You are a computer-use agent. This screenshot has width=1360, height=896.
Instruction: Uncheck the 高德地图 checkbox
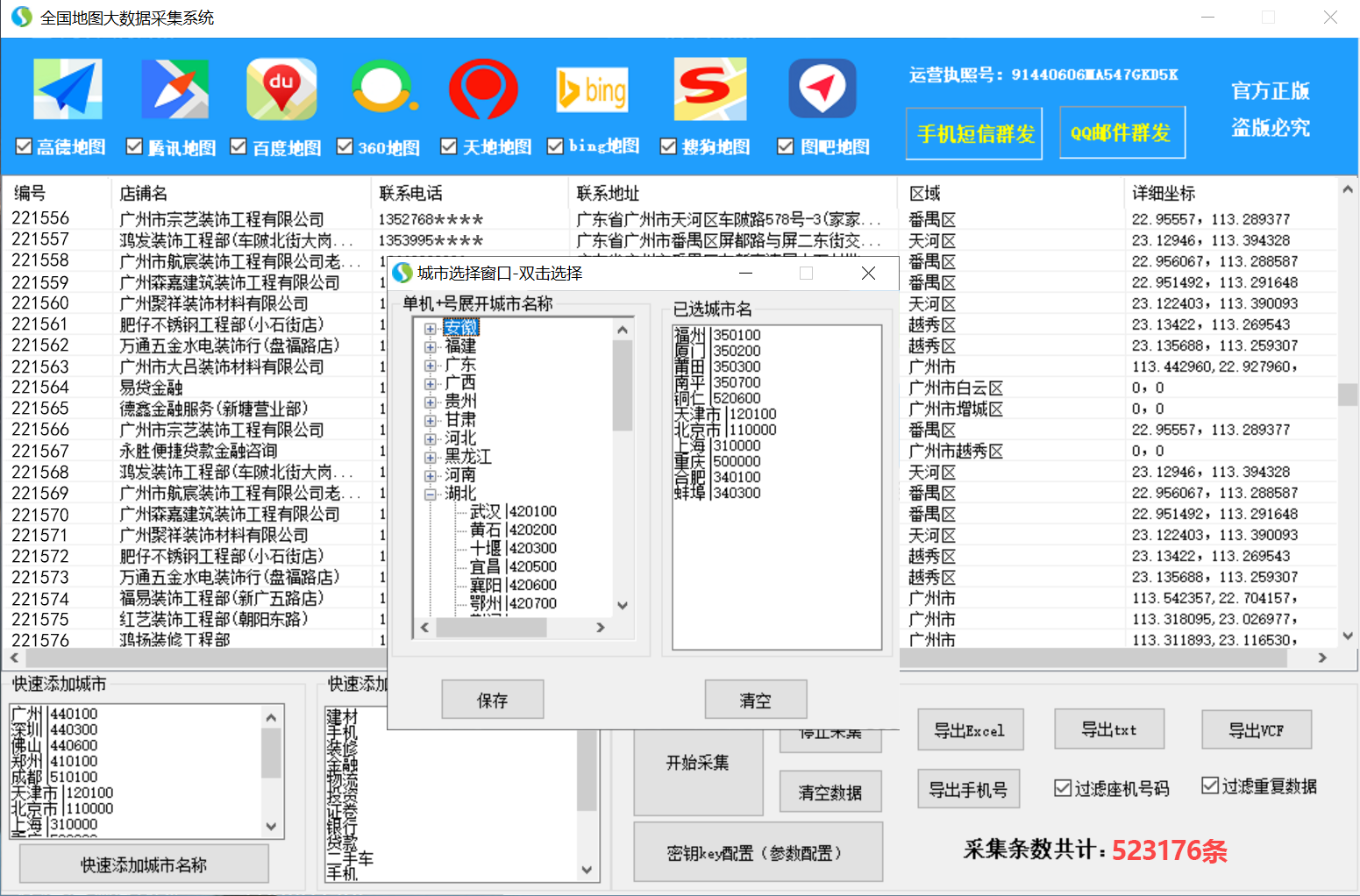click(24, 146)
